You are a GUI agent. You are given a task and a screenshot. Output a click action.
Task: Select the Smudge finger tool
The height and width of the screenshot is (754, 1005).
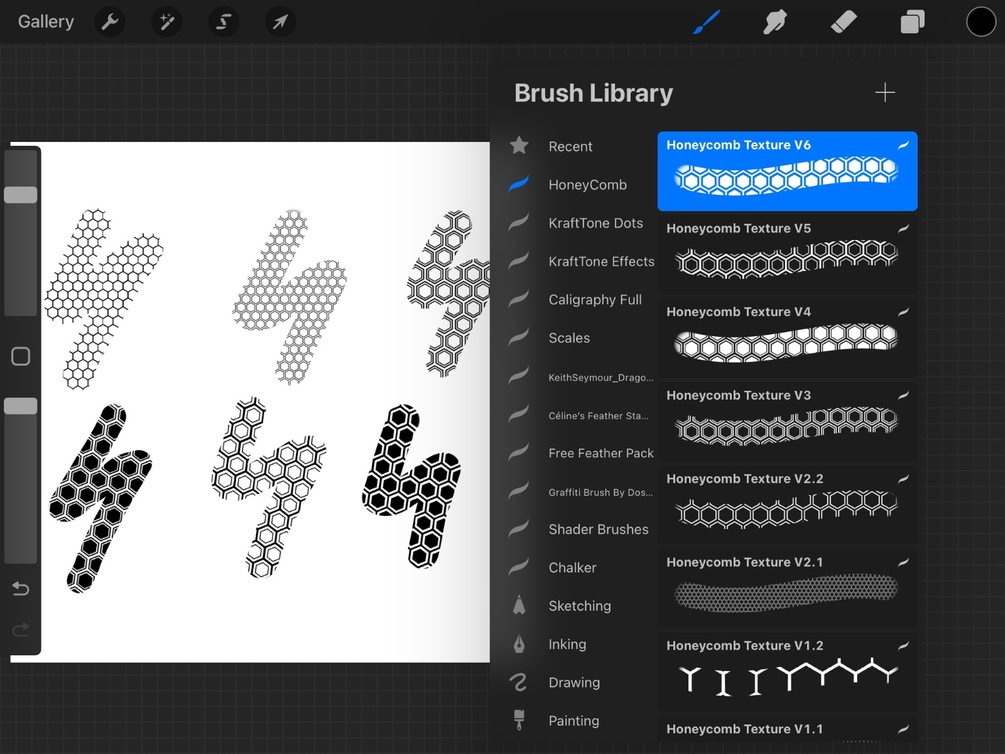(775, 22)
